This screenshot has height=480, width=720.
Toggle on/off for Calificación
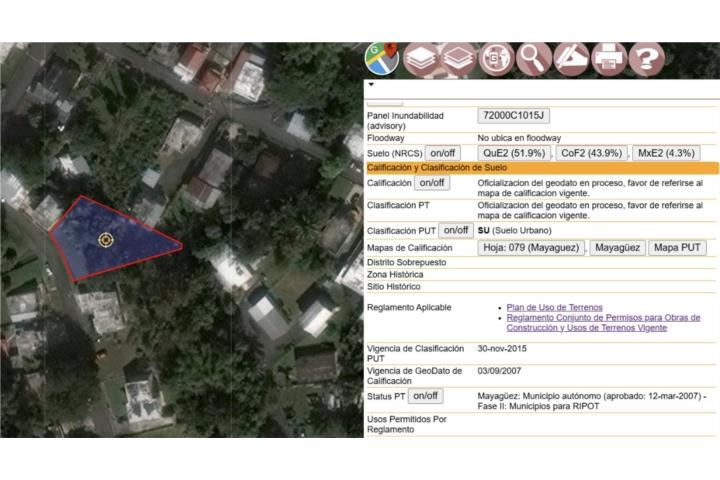point(432,183)
